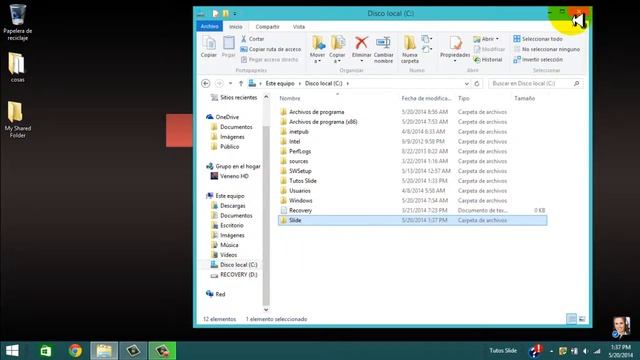This screenshot has height=360, width=640.
Task: Open Propiedades in the ribbon
Action: [455, 49]
